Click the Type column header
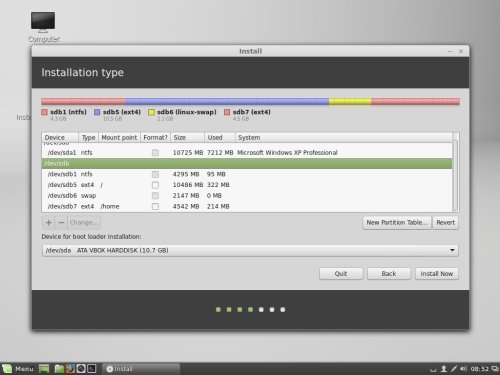This screenshot has height=375, width=500. [x=89, y=137]
